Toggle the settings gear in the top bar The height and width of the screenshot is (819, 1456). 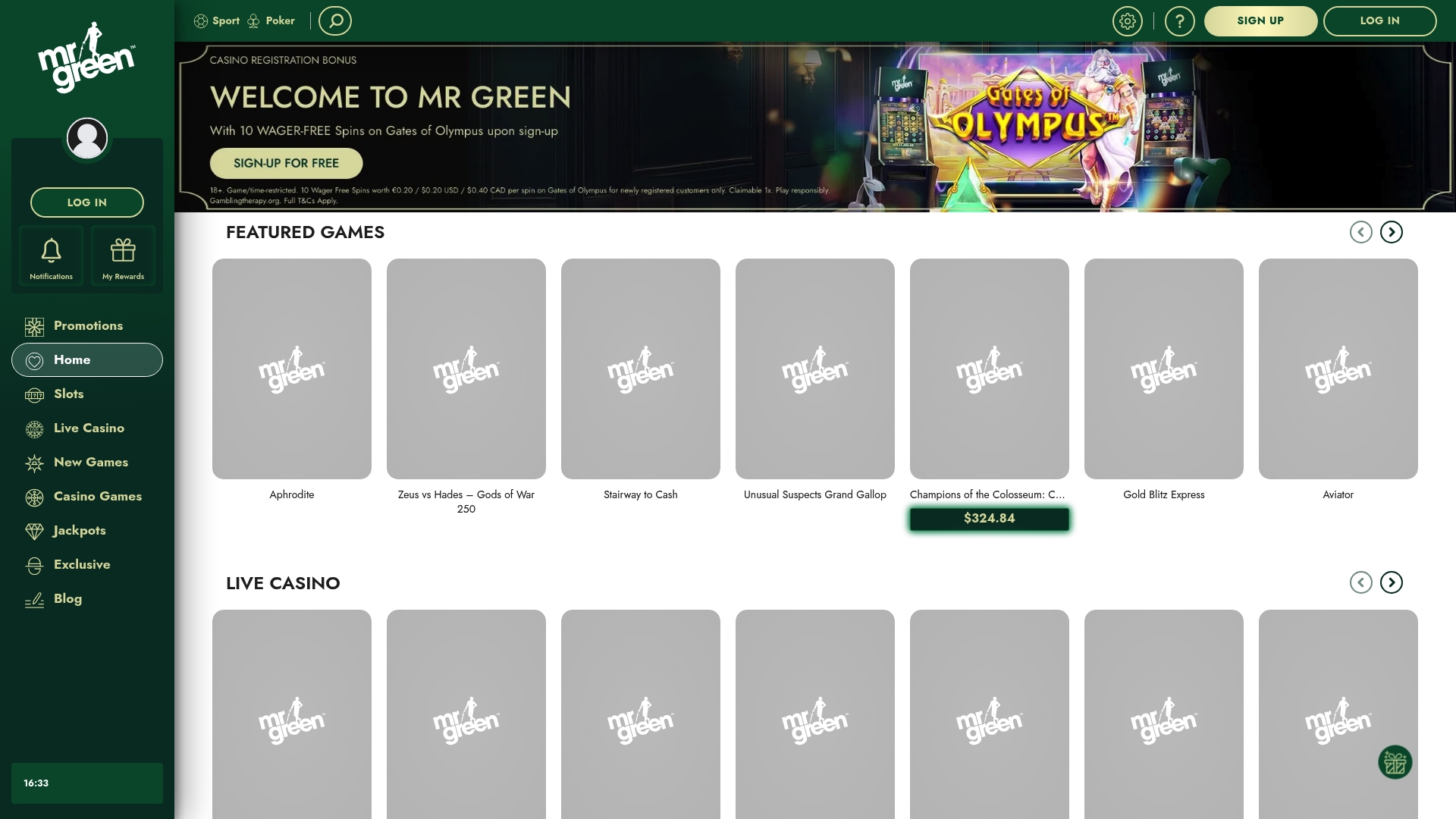(1127, 20)
